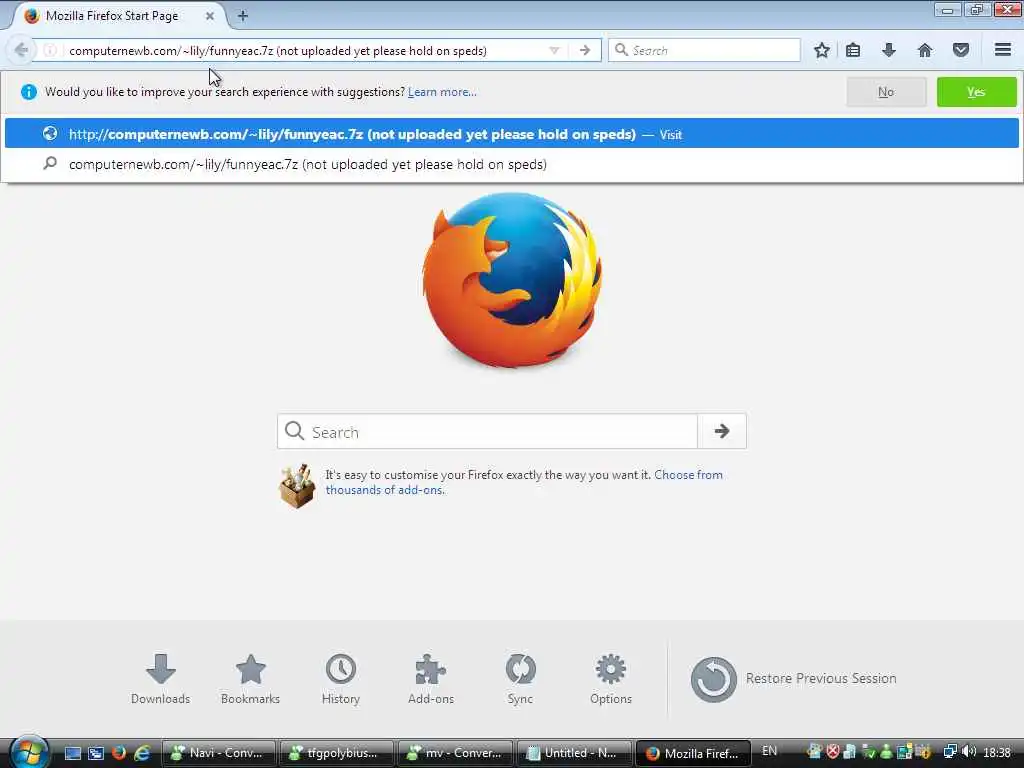The width and height of the screenshot is (1024, 768).
Task: Bookmark this page with the star icon
Action: (x=822, y=50)
